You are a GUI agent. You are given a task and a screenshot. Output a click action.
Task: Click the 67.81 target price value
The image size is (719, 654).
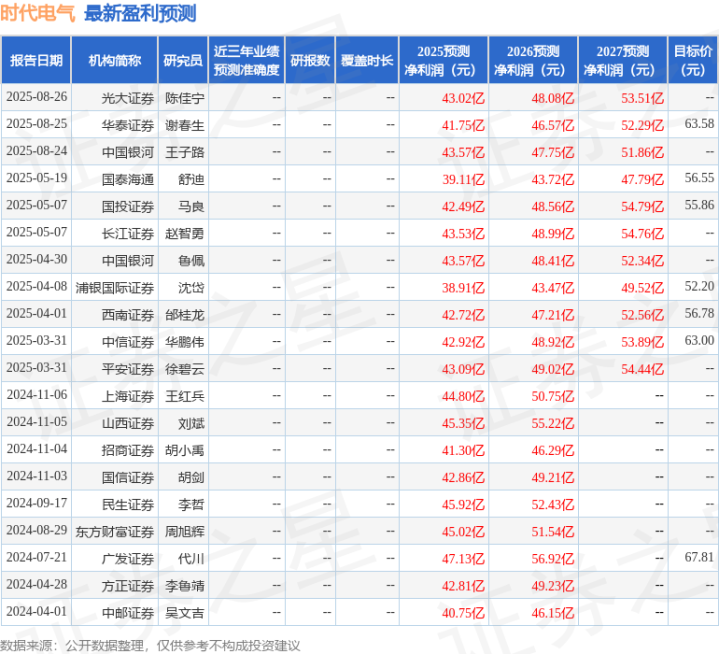click(x=699, y=557)
